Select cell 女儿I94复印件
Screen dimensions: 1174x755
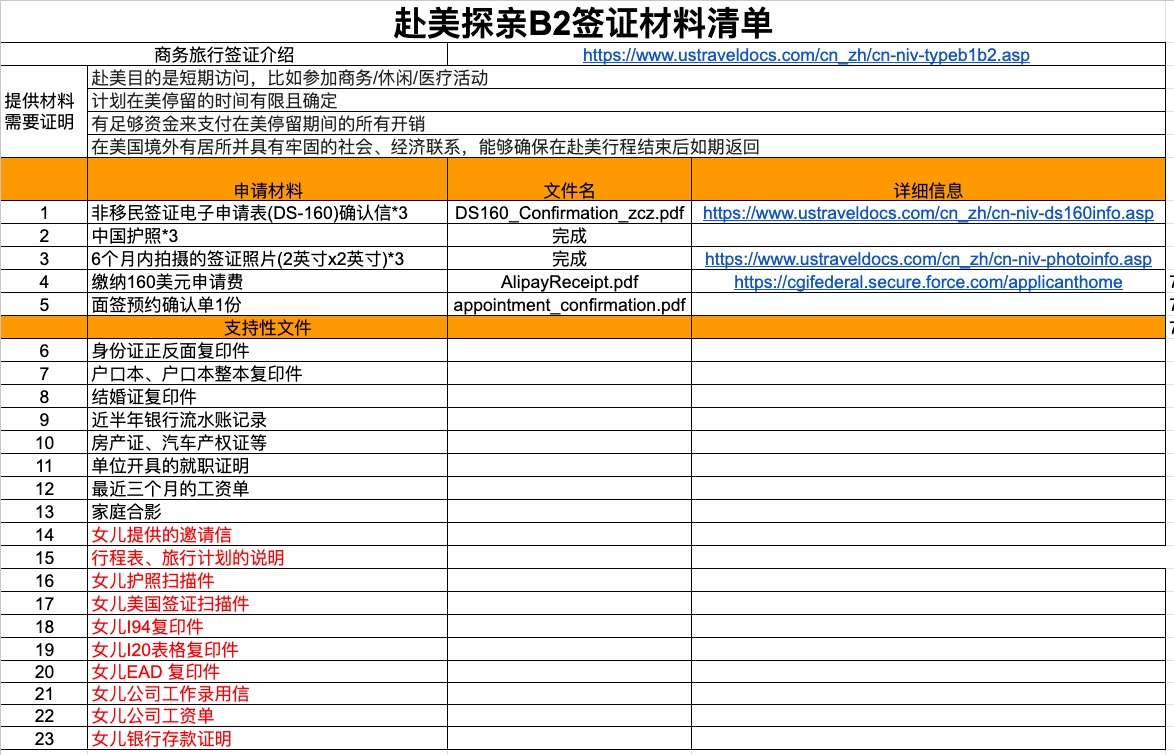click(267, 626)
